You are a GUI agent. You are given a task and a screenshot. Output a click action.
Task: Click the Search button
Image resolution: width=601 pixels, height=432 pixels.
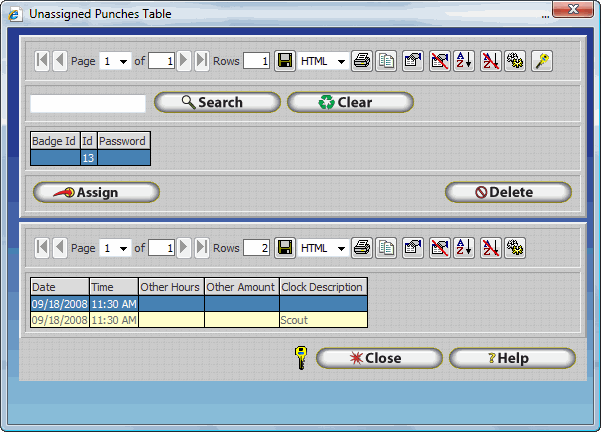pyautogui.click(x=217, y=102)
